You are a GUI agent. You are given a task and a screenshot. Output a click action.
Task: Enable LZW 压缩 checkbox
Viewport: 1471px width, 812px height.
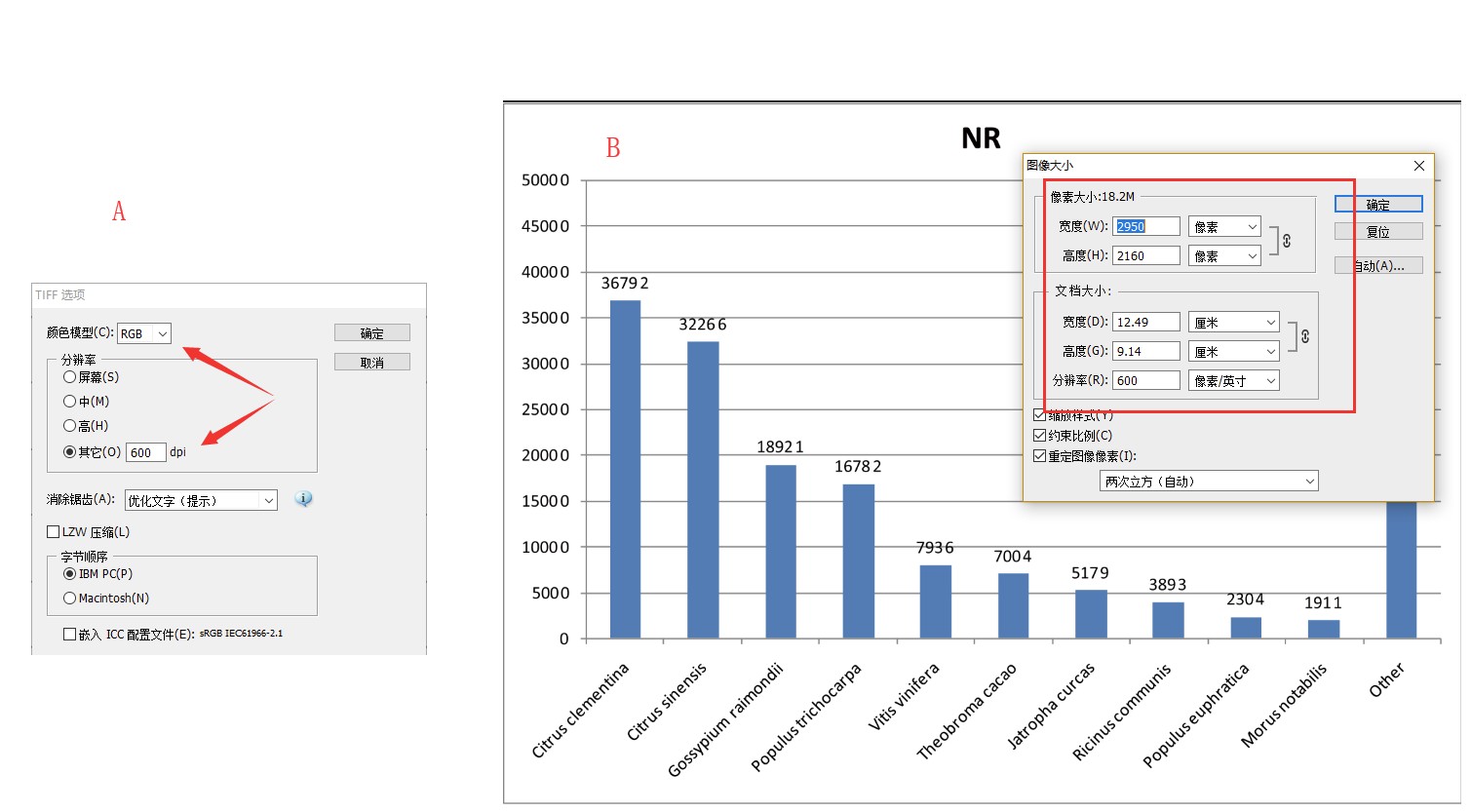[x=54, y=532]
